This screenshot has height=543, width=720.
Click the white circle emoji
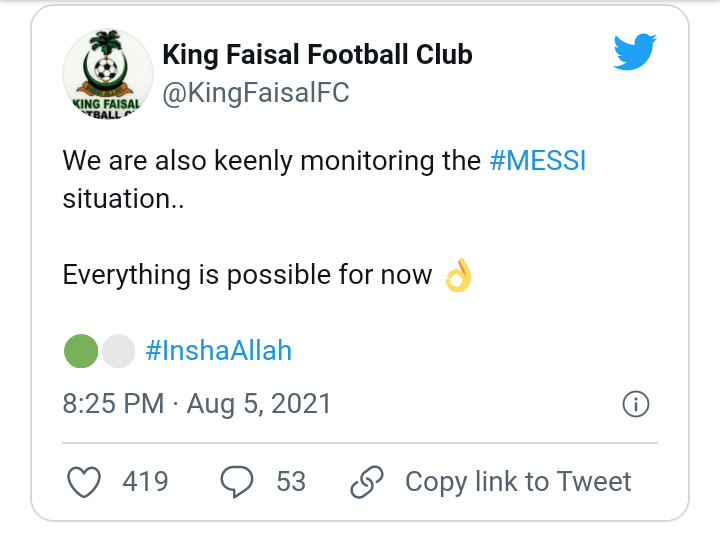pos(118,351)
